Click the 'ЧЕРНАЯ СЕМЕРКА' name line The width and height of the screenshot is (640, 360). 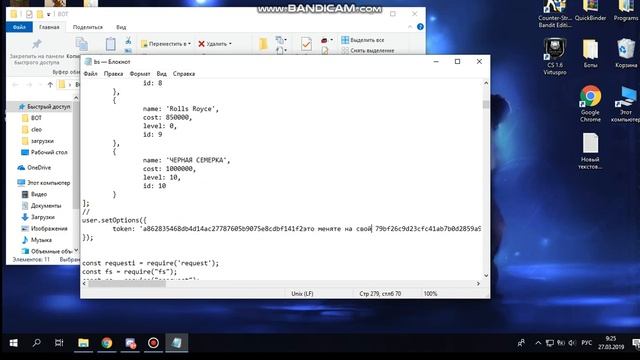pos(186,160)
